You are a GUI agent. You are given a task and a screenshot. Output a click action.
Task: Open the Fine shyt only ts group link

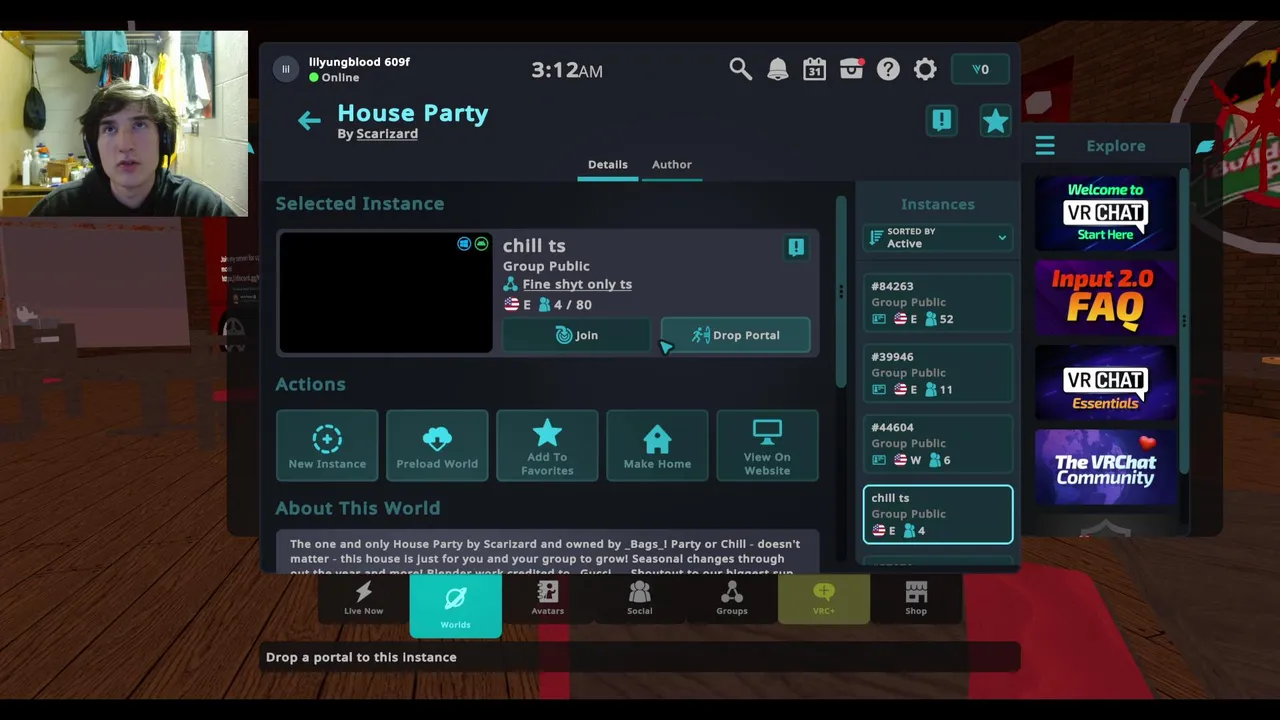tap(577, 284)
